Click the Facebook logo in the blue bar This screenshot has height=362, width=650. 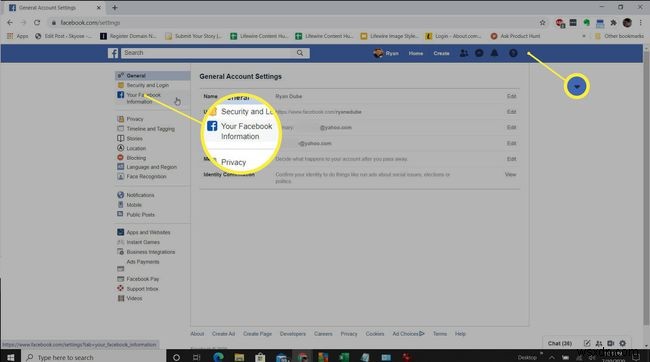coord(113,53)
